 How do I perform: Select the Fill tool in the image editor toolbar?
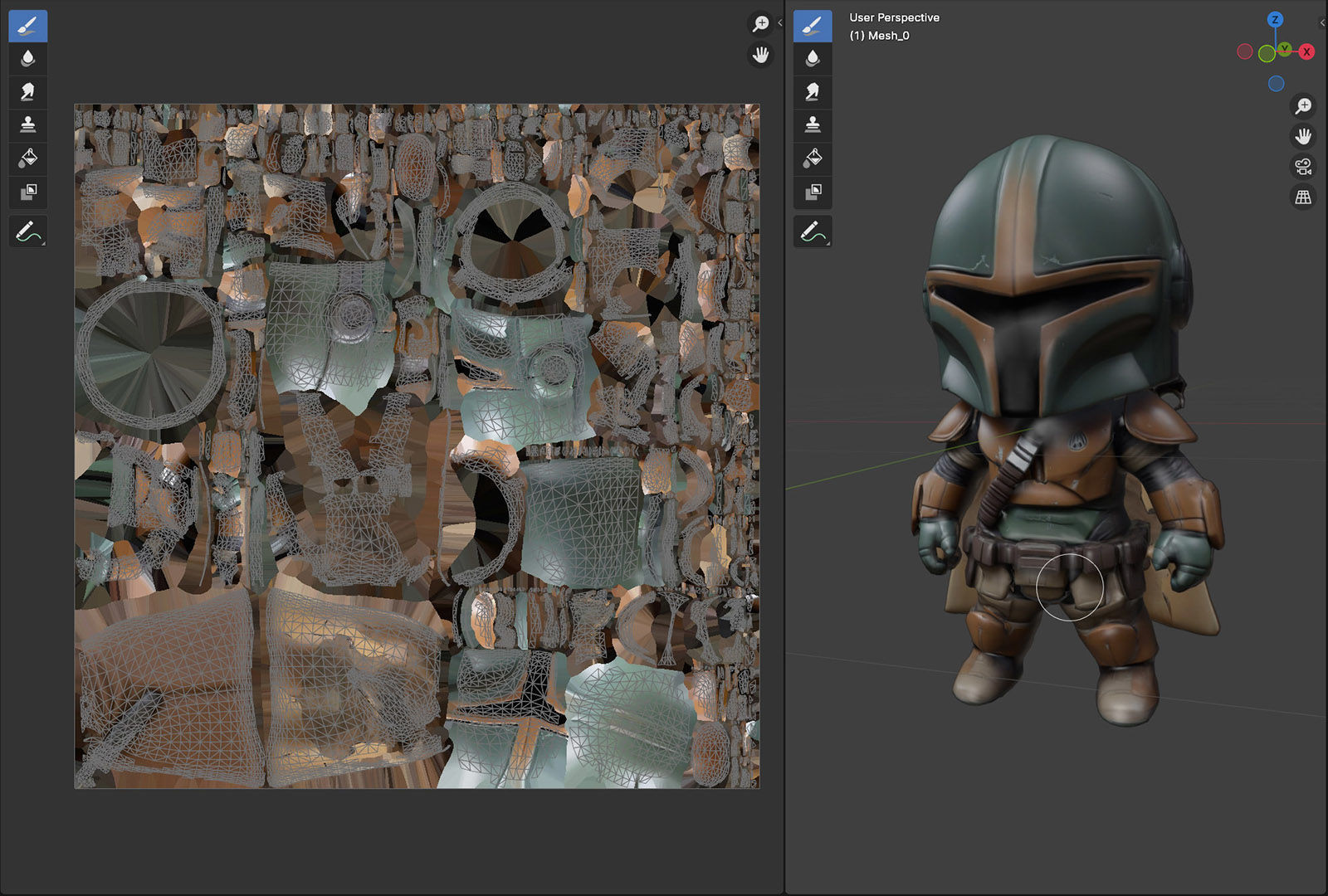point(27,158)
